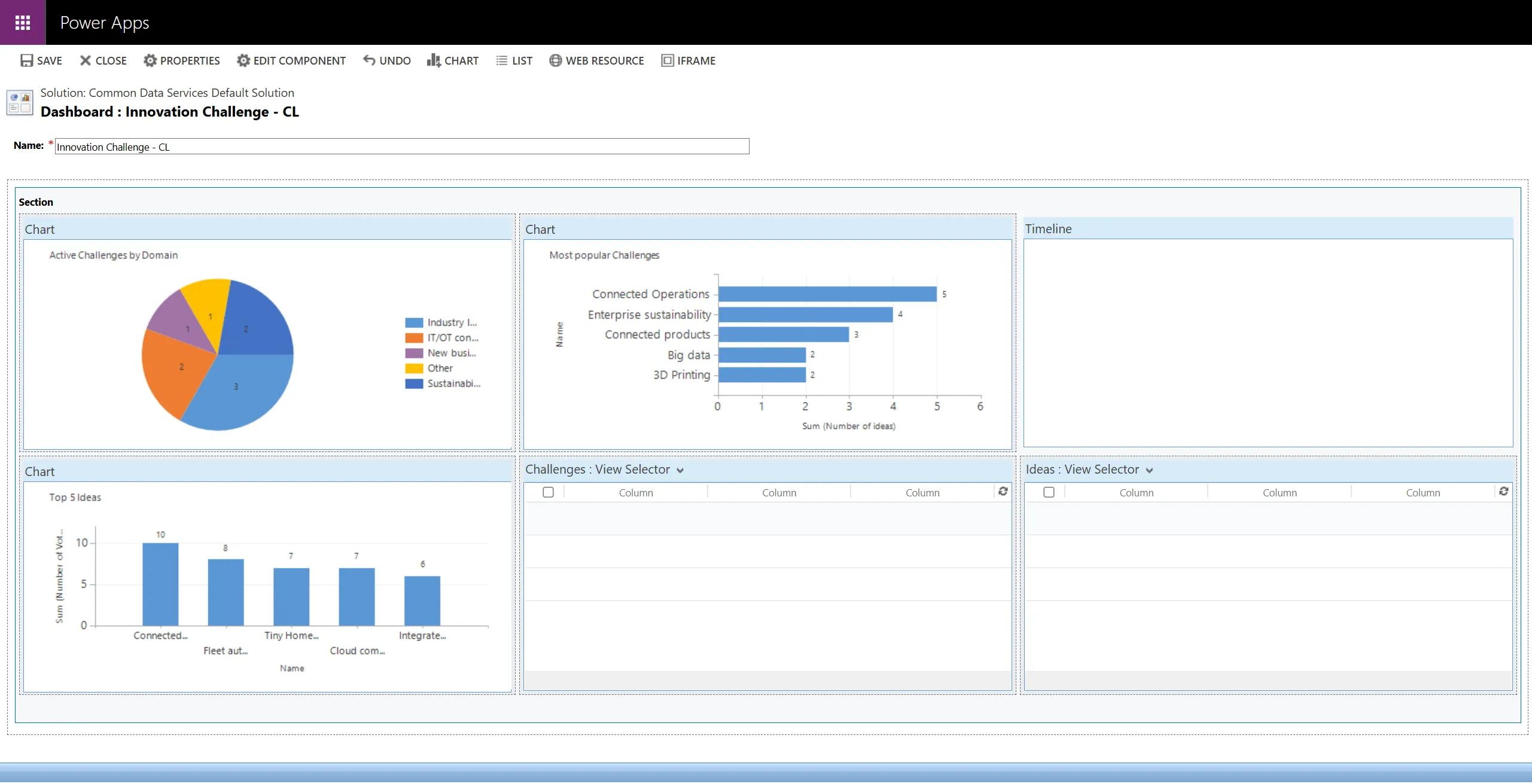The height and width of the screenshot is (784, 1532).
Task: Insert a List using the list icon
Action: tap(501, 60)
